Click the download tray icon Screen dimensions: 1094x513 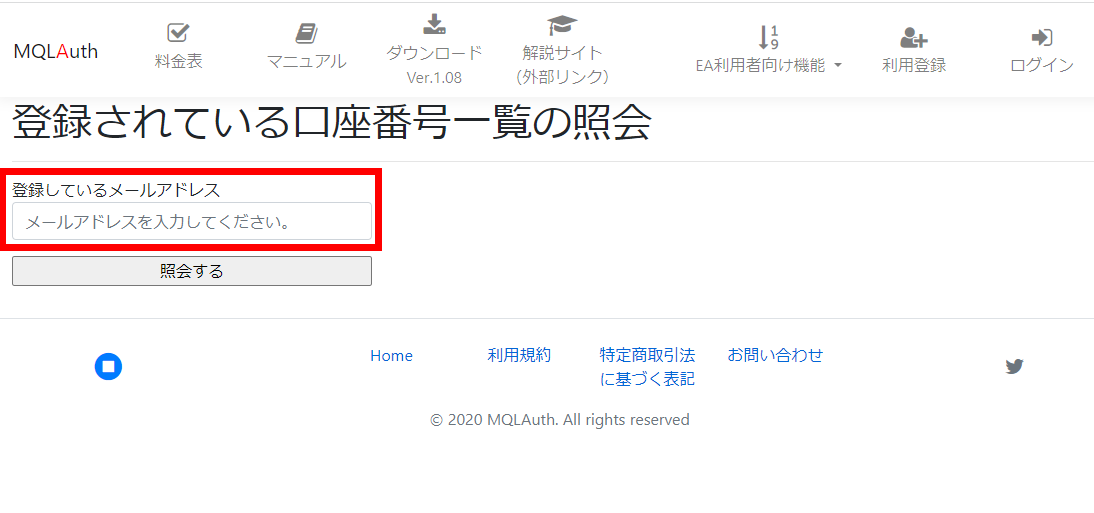[434, 24]
